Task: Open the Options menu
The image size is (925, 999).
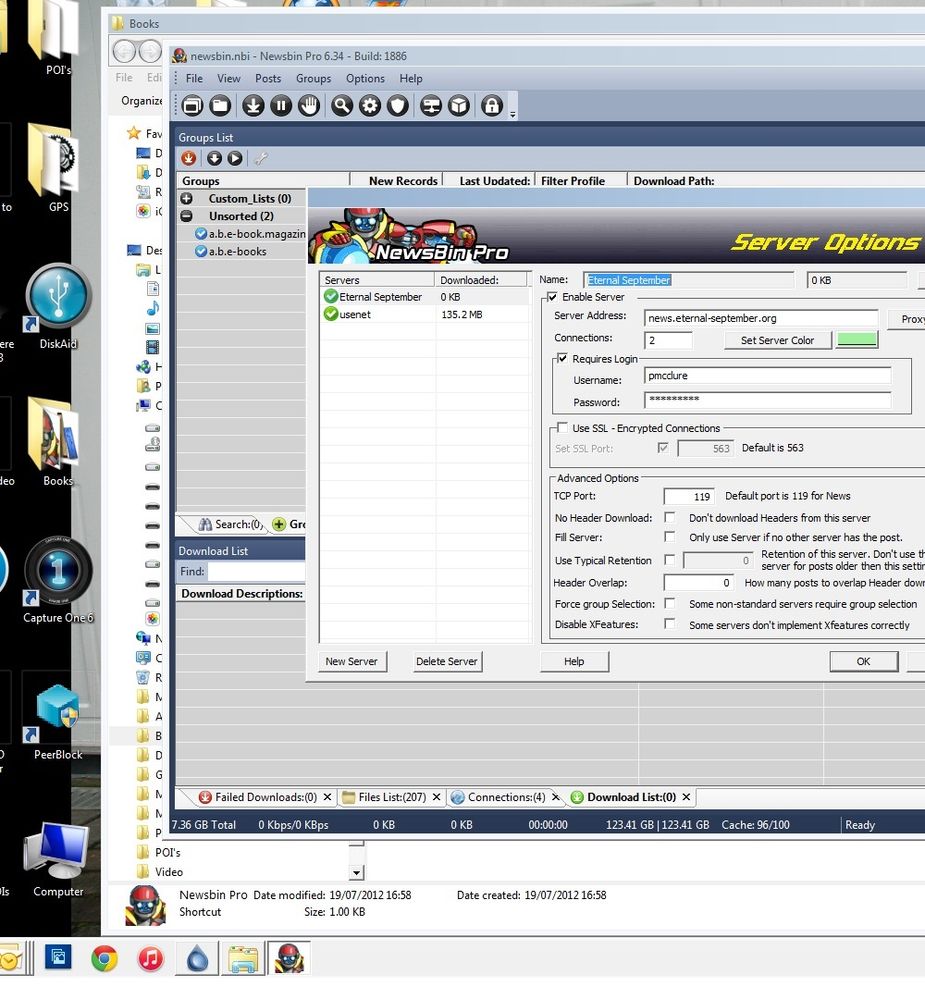Action: click(x=365, y=78)
